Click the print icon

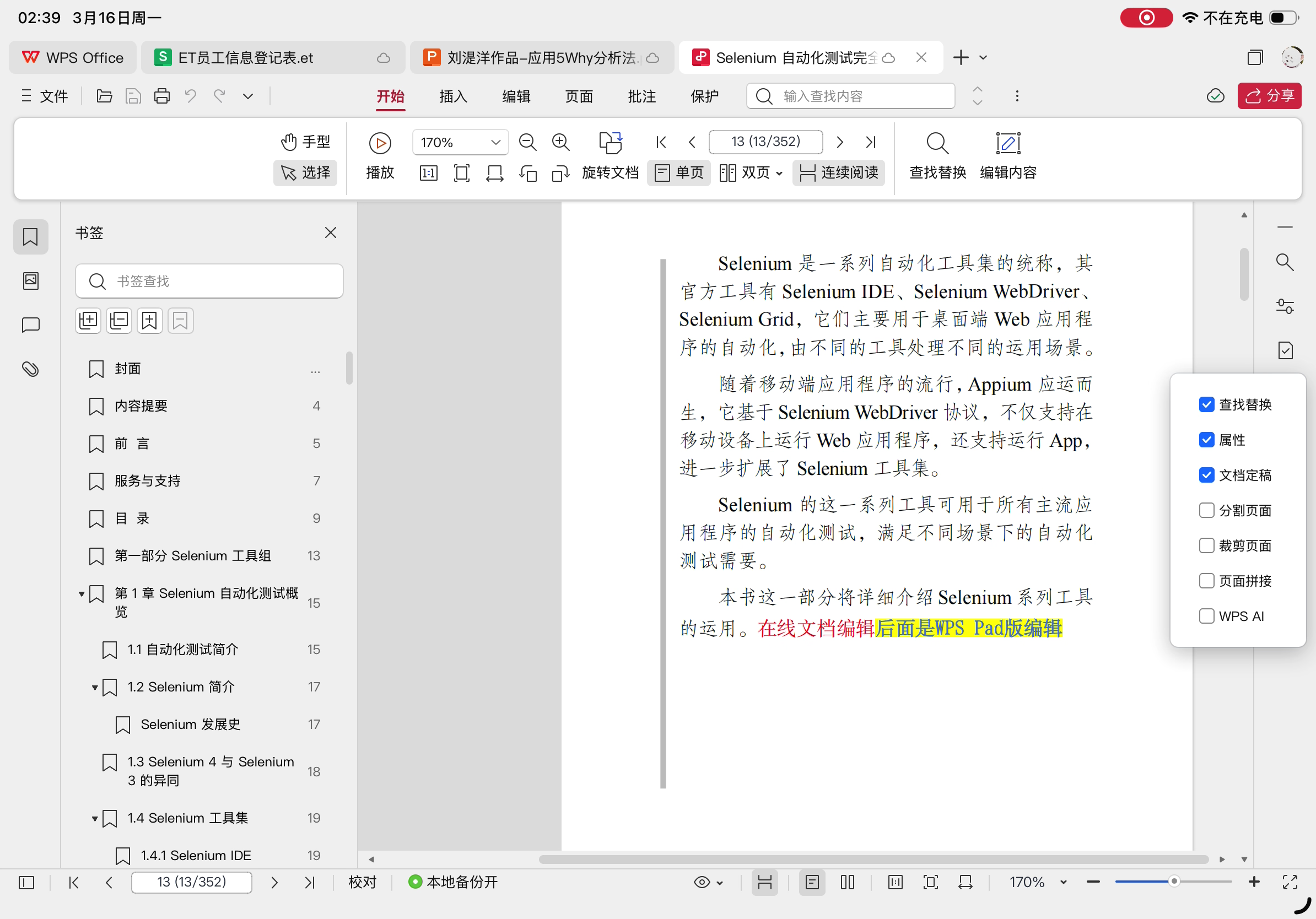pyautogui.click(x=161, y=96)
